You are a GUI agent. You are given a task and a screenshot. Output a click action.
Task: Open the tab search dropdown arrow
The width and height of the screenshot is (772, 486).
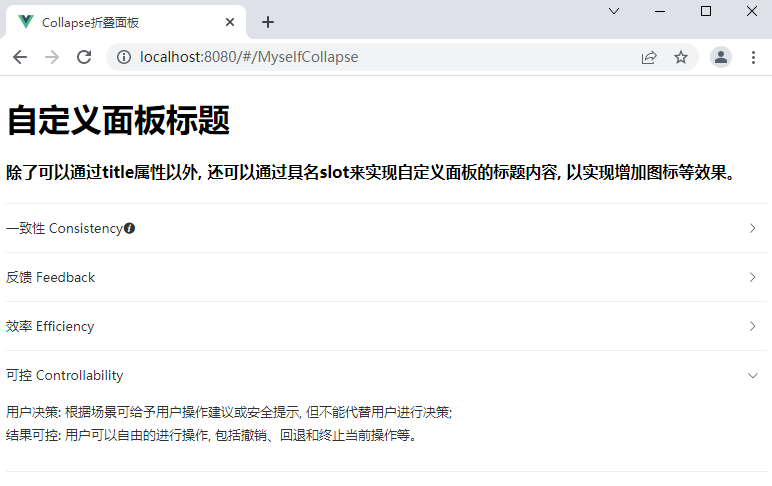pos(614,11)
